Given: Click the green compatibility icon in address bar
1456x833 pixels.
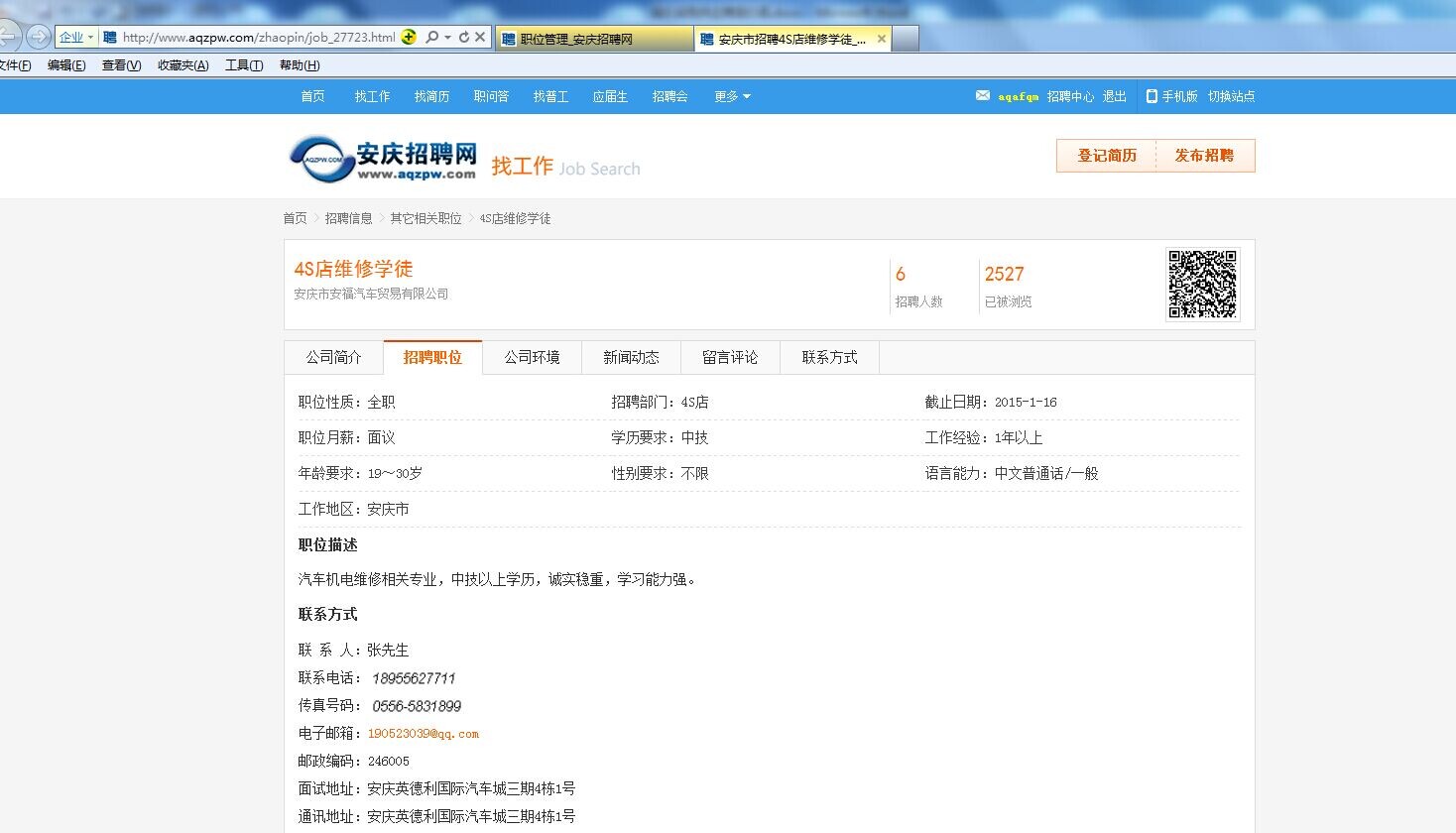Looking at the screenshot, I should tap(409, 38).
